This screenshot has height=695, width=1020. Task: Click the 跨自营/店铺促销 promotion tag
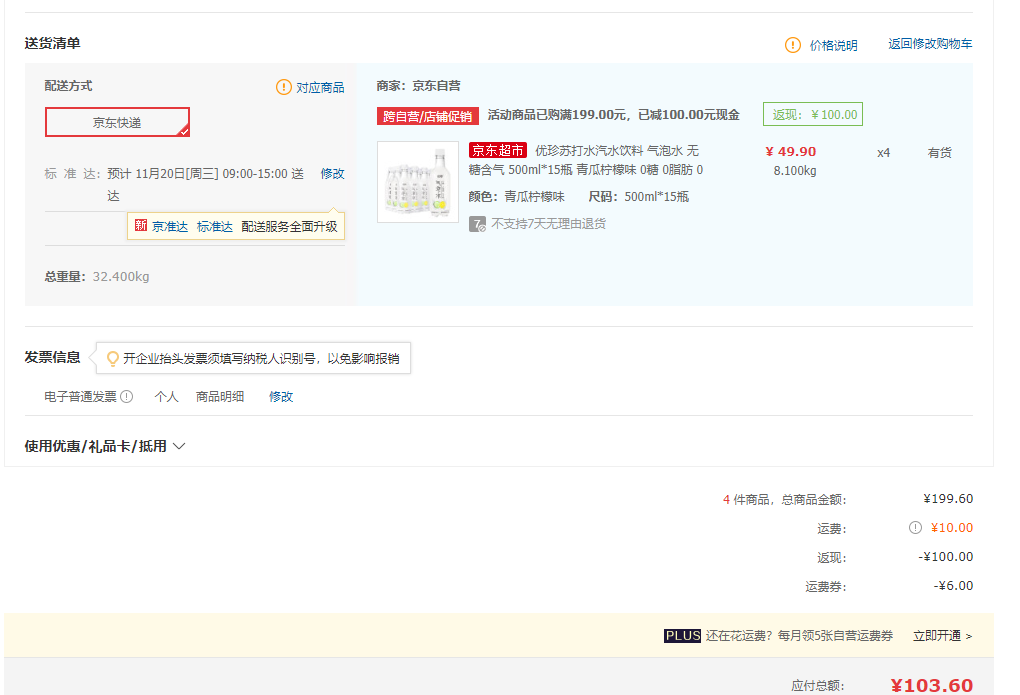[x=428, y=116]
